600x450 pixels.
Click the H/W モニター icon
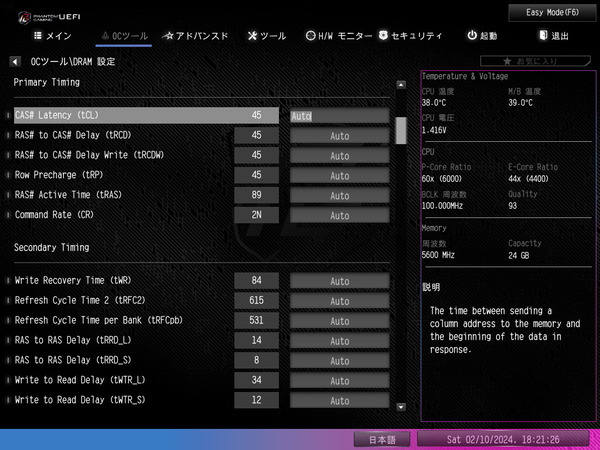click(x=311, y=36)
